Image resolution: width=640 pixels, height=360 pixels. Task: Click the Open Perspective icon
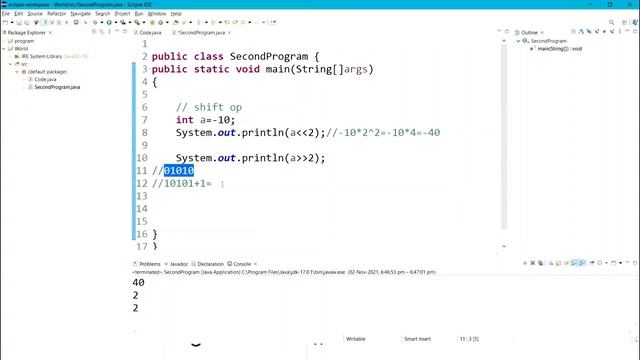point(624,22)
